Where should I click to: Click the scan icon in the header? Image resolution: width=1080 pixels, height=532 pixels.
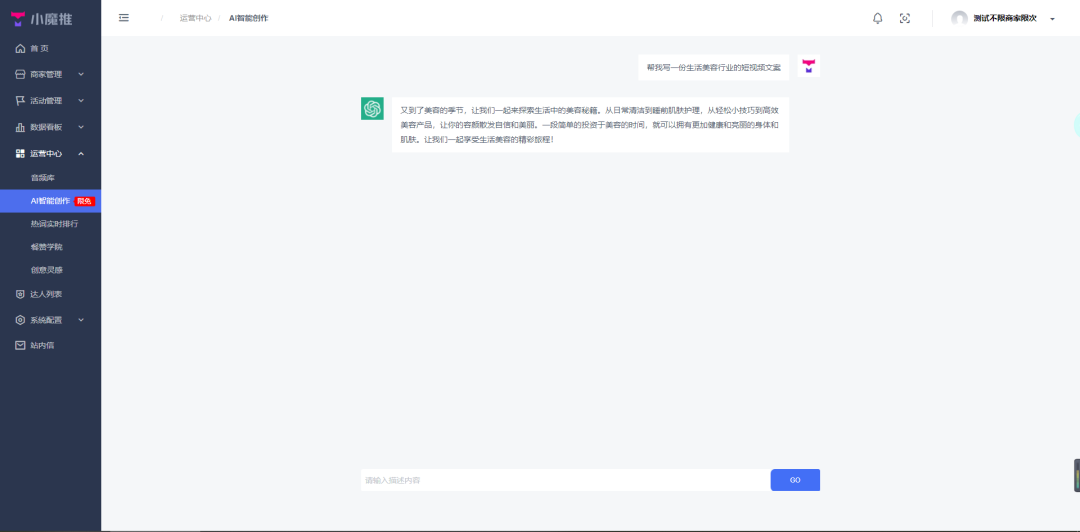tap(905, 18)
